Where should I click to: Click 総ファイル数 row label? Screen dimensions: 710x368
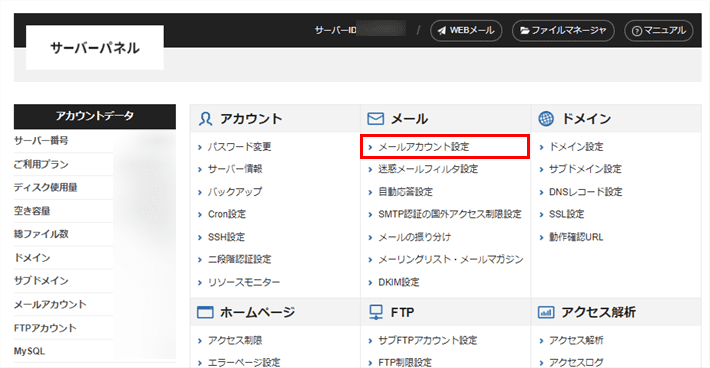pyautogui.click(x=41, y=234)
